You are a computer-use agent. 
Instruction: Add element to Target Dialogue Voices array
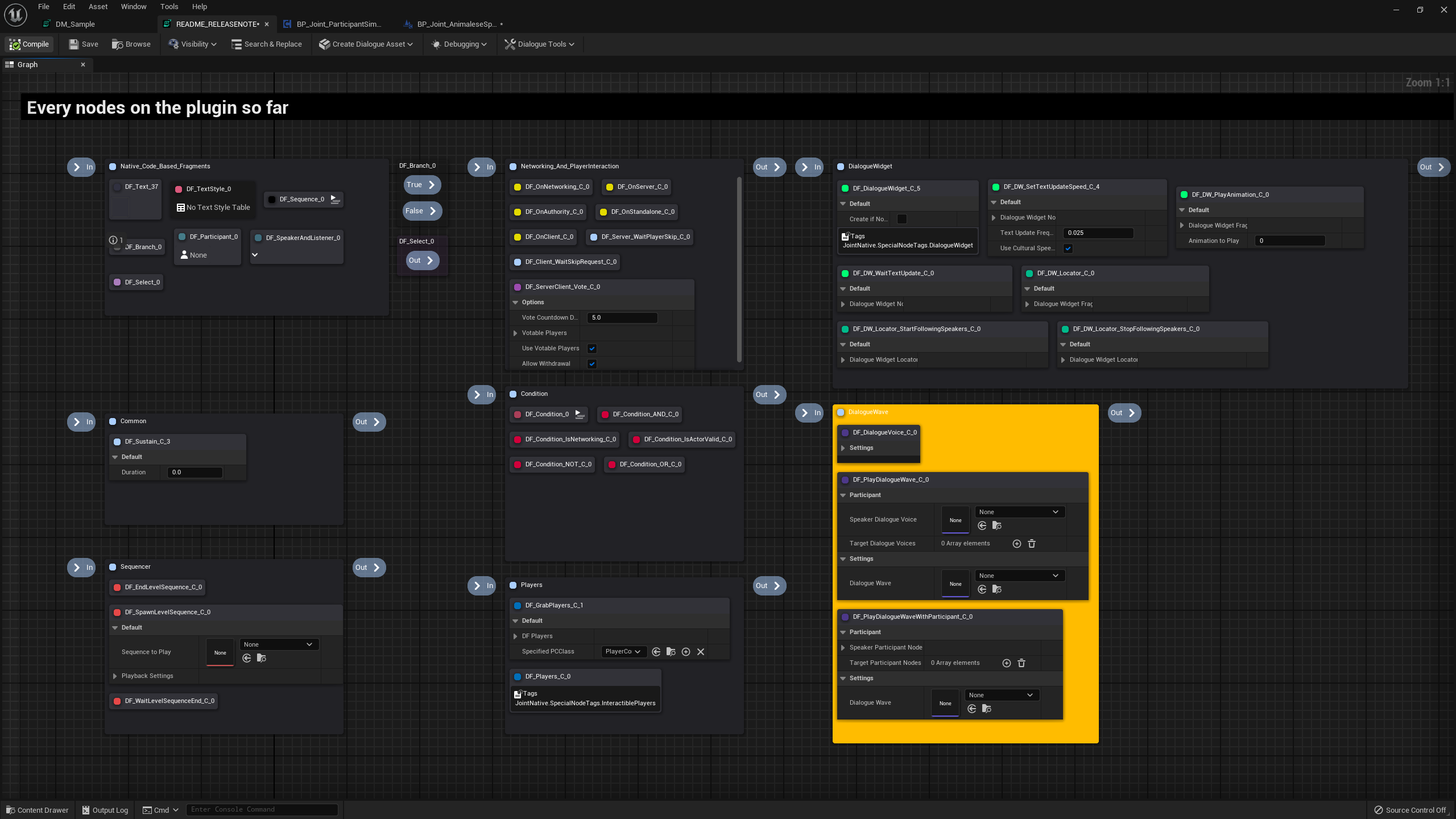(1017, 544)
